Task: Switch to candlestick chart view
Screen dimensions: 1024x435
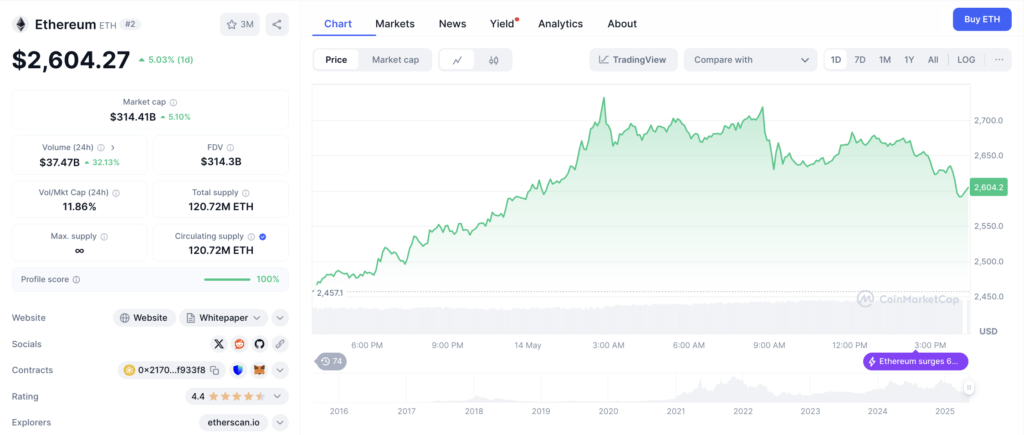Action: click(494, 60)
